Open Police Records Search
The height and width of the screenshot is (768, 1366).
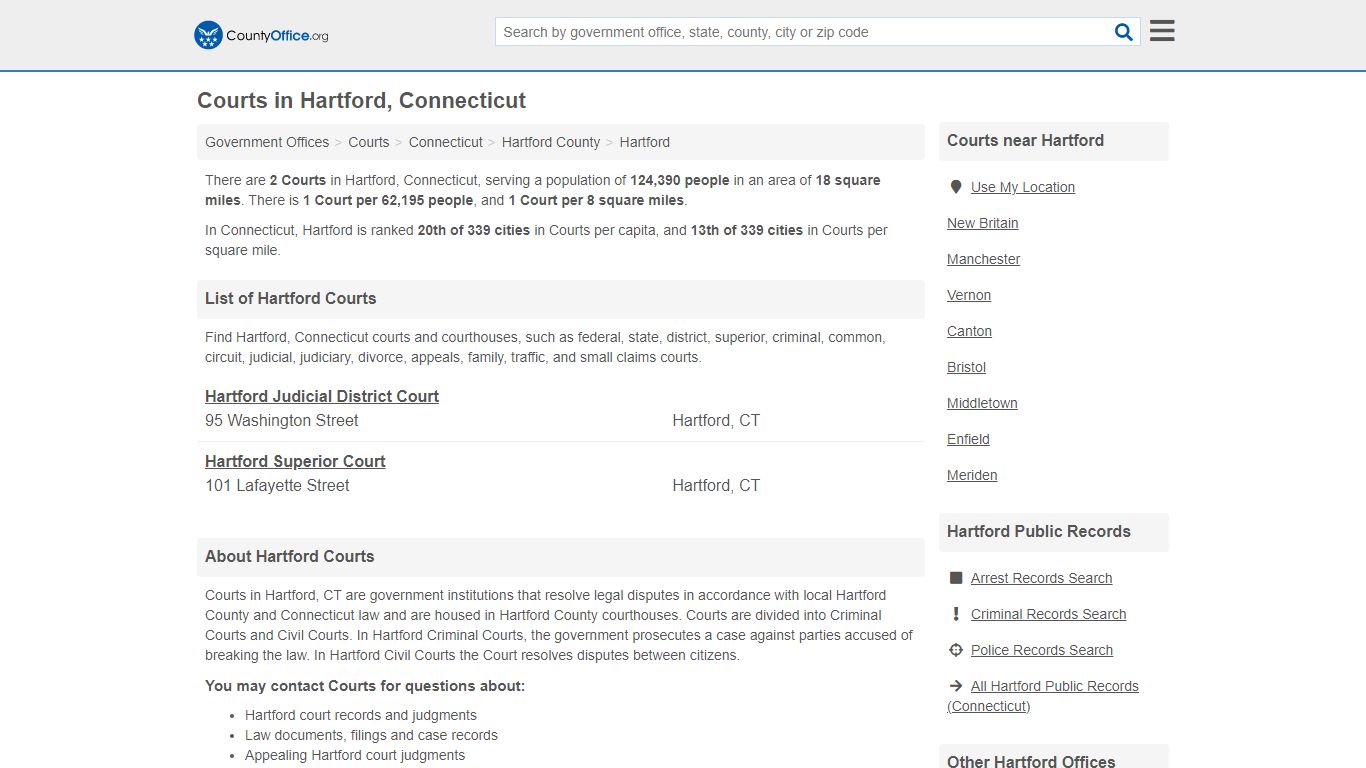coord(1042,650)
